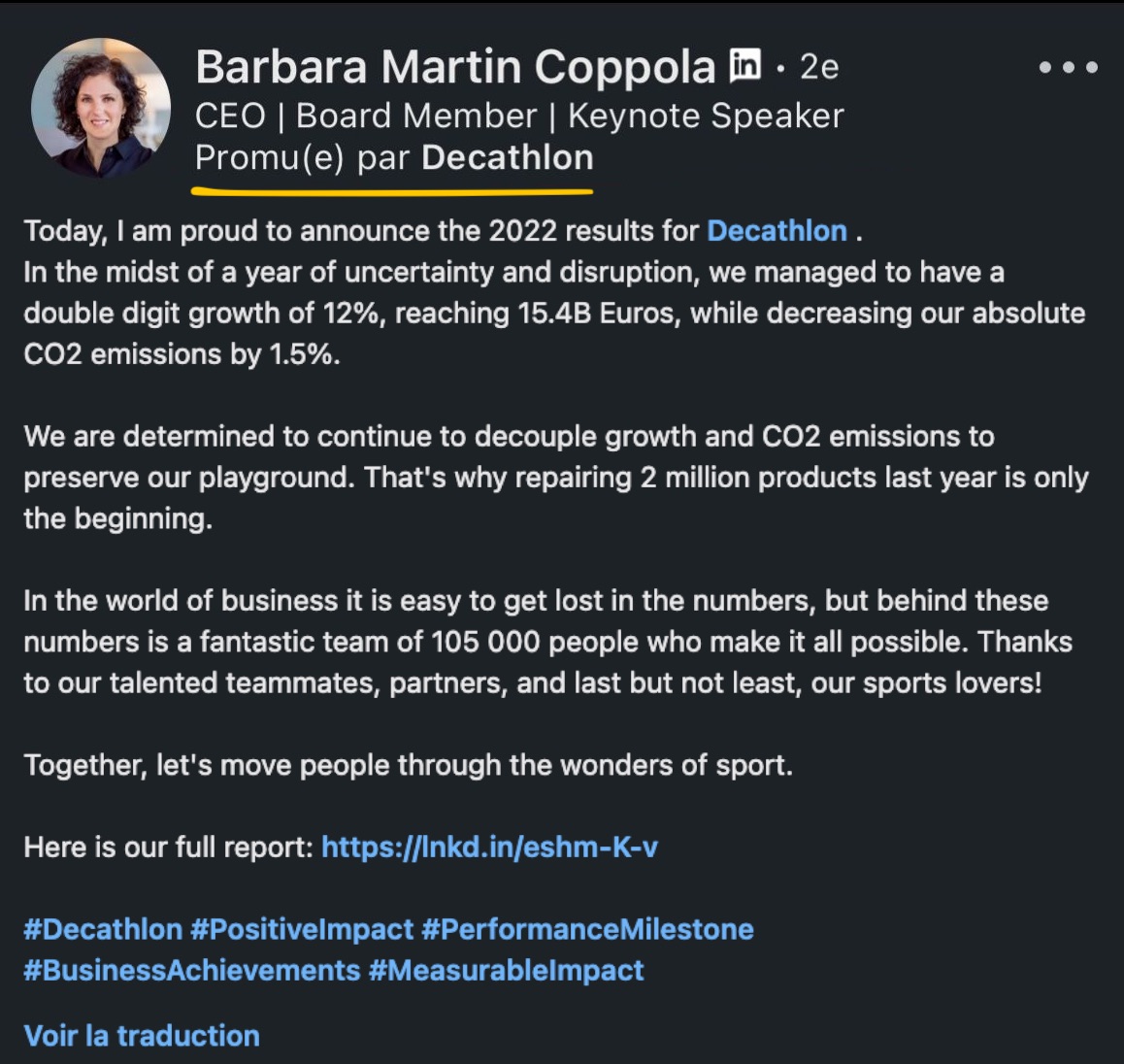The height and width of the screenshot is (1064, 1124).
Task: Click the LinkedIn premium badge icon
Action: click(744, 64)
